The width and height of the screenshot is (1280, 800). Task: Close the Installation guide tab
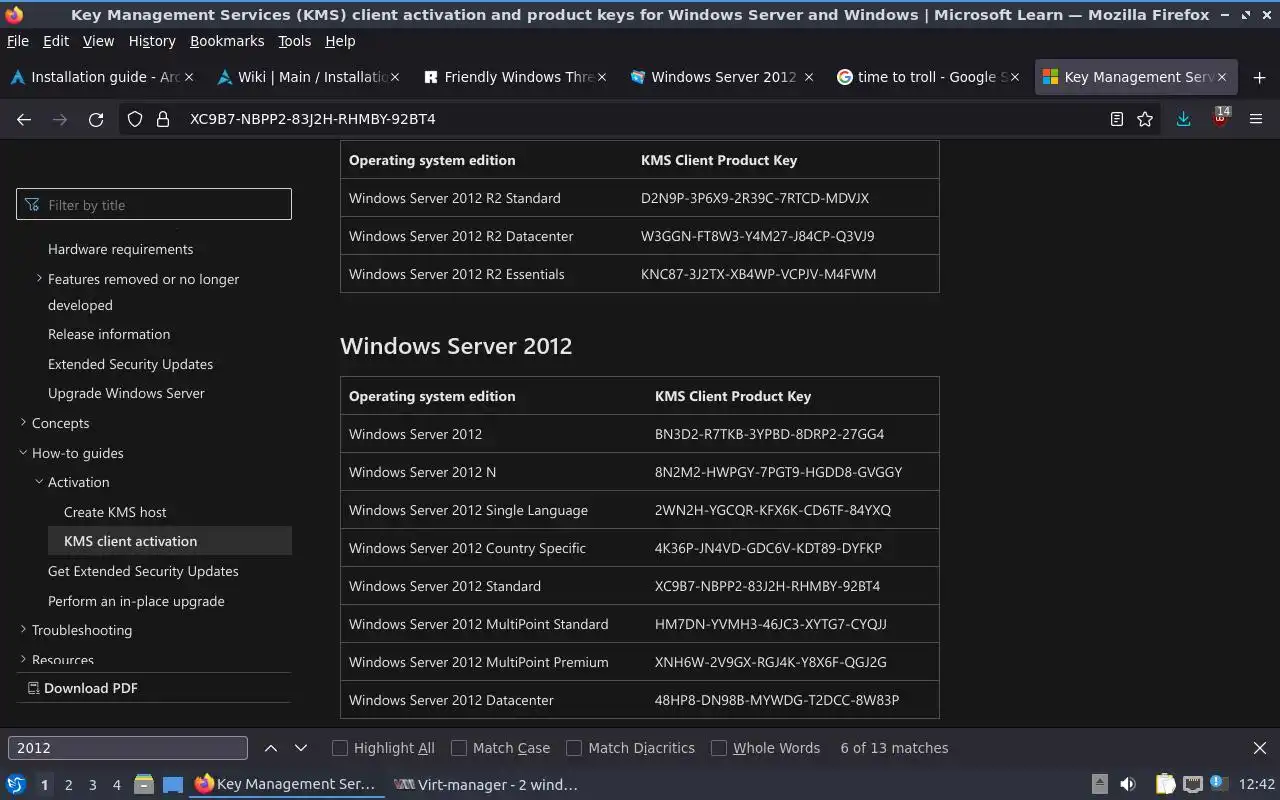[189, 77]
